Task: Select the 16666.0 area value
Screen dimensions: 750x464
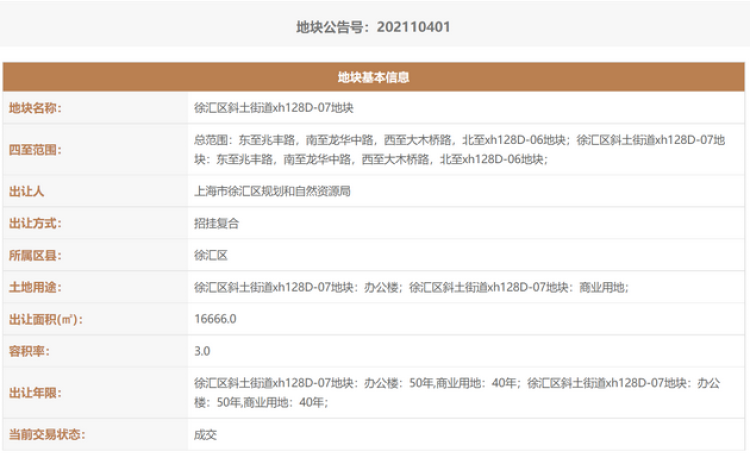Action: 215,319
